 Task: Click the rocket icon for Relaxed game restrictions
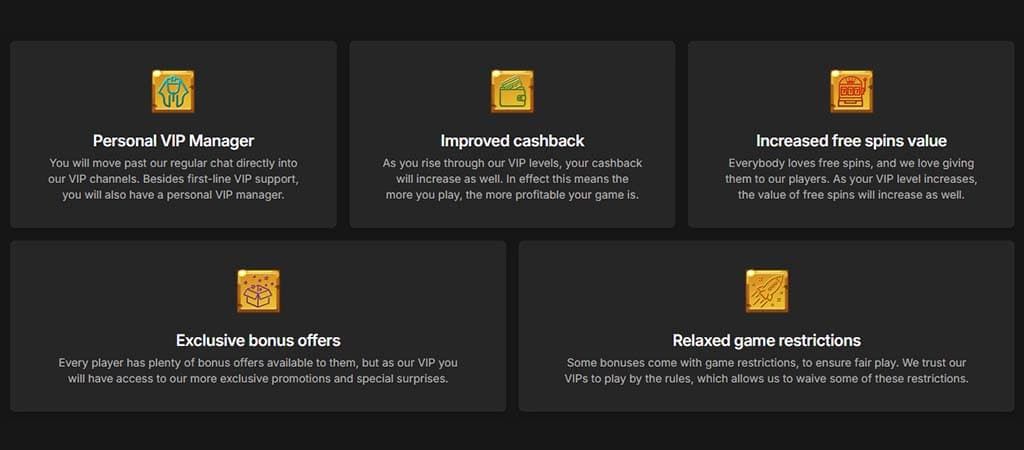pos(767,291)
